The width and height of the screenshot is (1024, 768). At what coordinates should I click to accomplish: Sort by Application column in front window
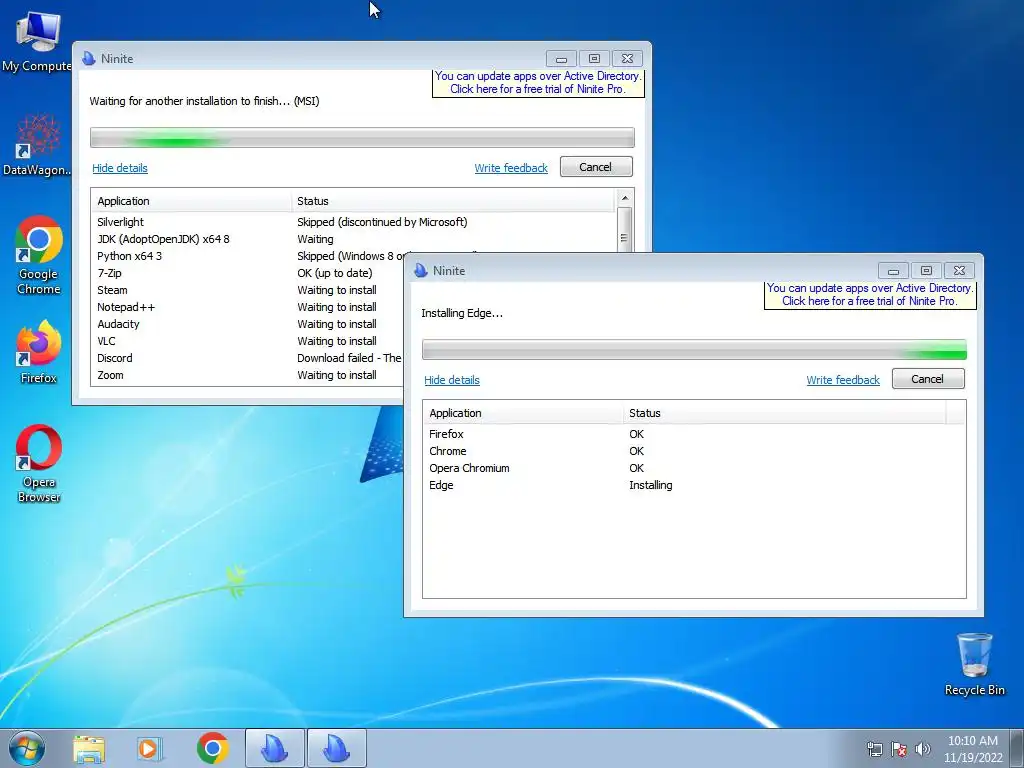[x=522, y=413]
